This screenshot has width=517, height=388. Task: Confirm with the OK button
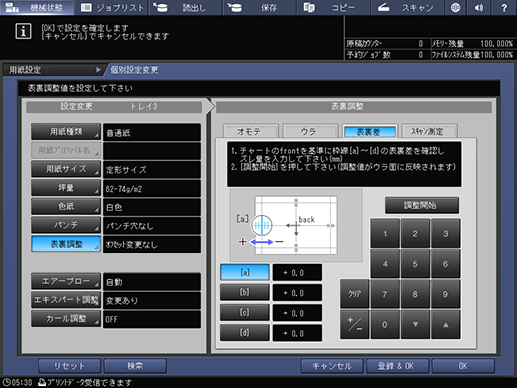point(463,366)
